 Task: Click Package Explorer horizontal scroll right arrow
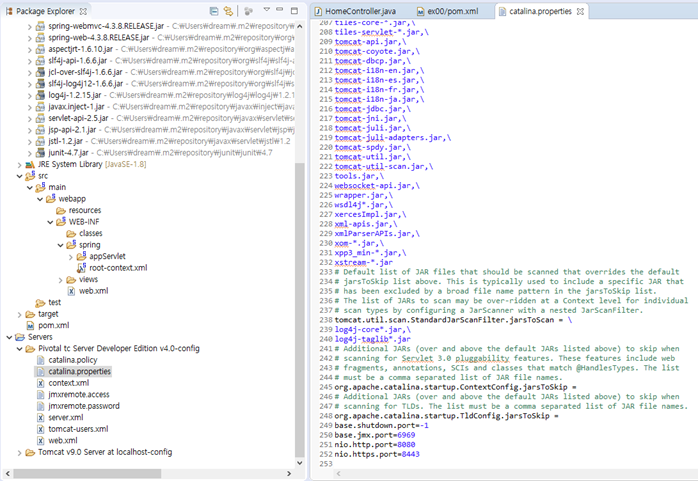click(289, 473)
